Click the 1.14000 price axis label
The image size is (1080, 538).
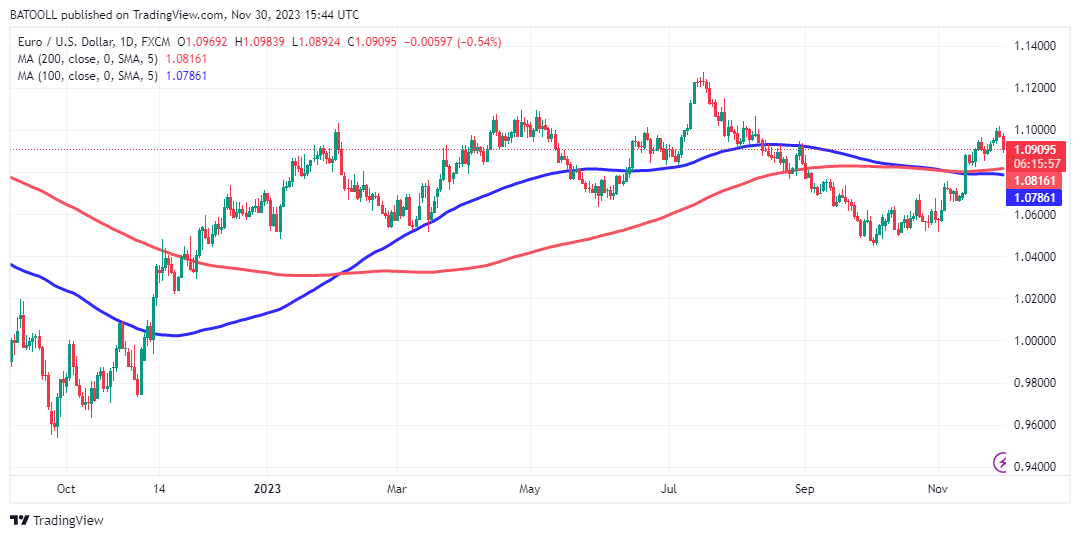[x=1036, y=46]
